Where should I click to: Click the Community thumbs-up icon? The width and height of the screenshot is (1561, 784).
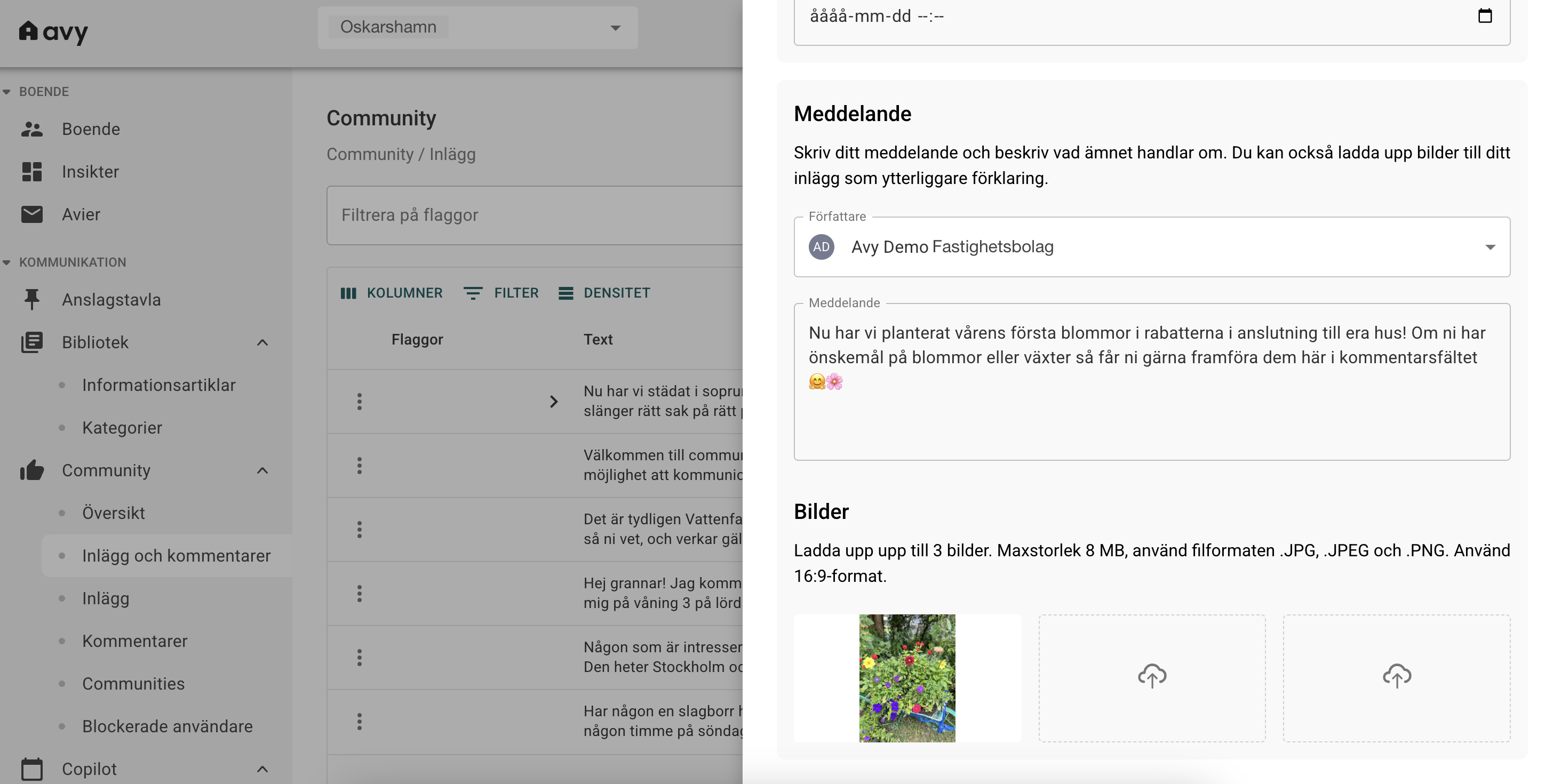(x=31, y=470)
